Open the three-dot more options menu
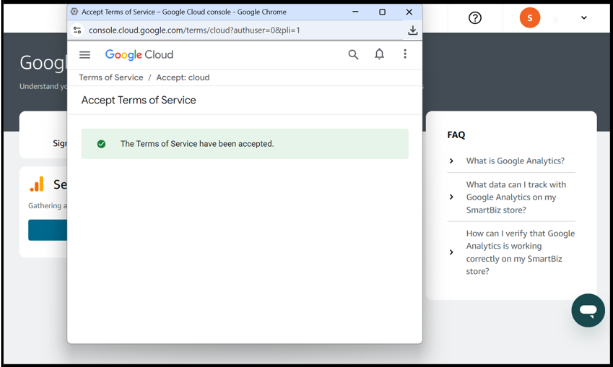 coord(405,54)
